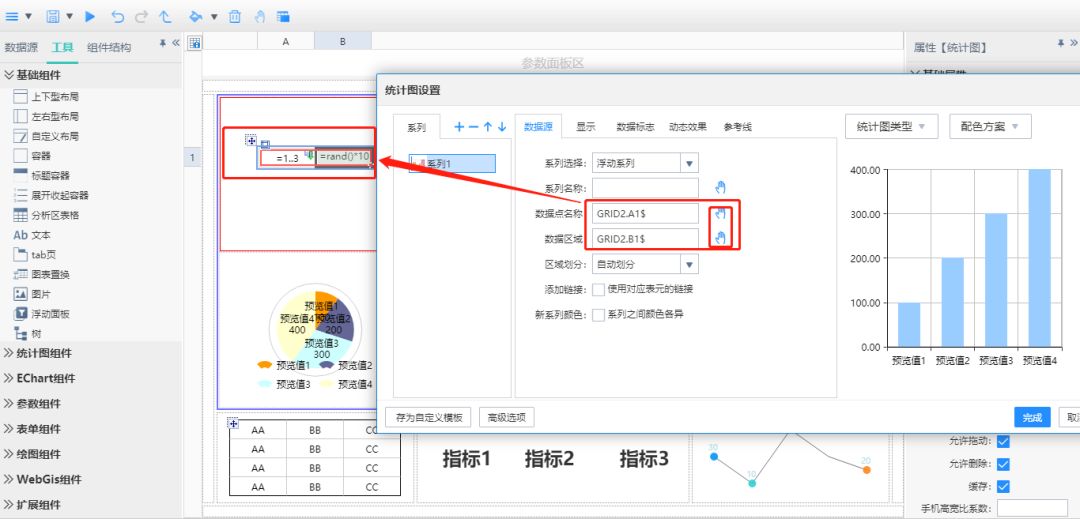Click the Undo arrow icon
Viewport: 1080px width, 519px height.
click(x=118, y=16)
